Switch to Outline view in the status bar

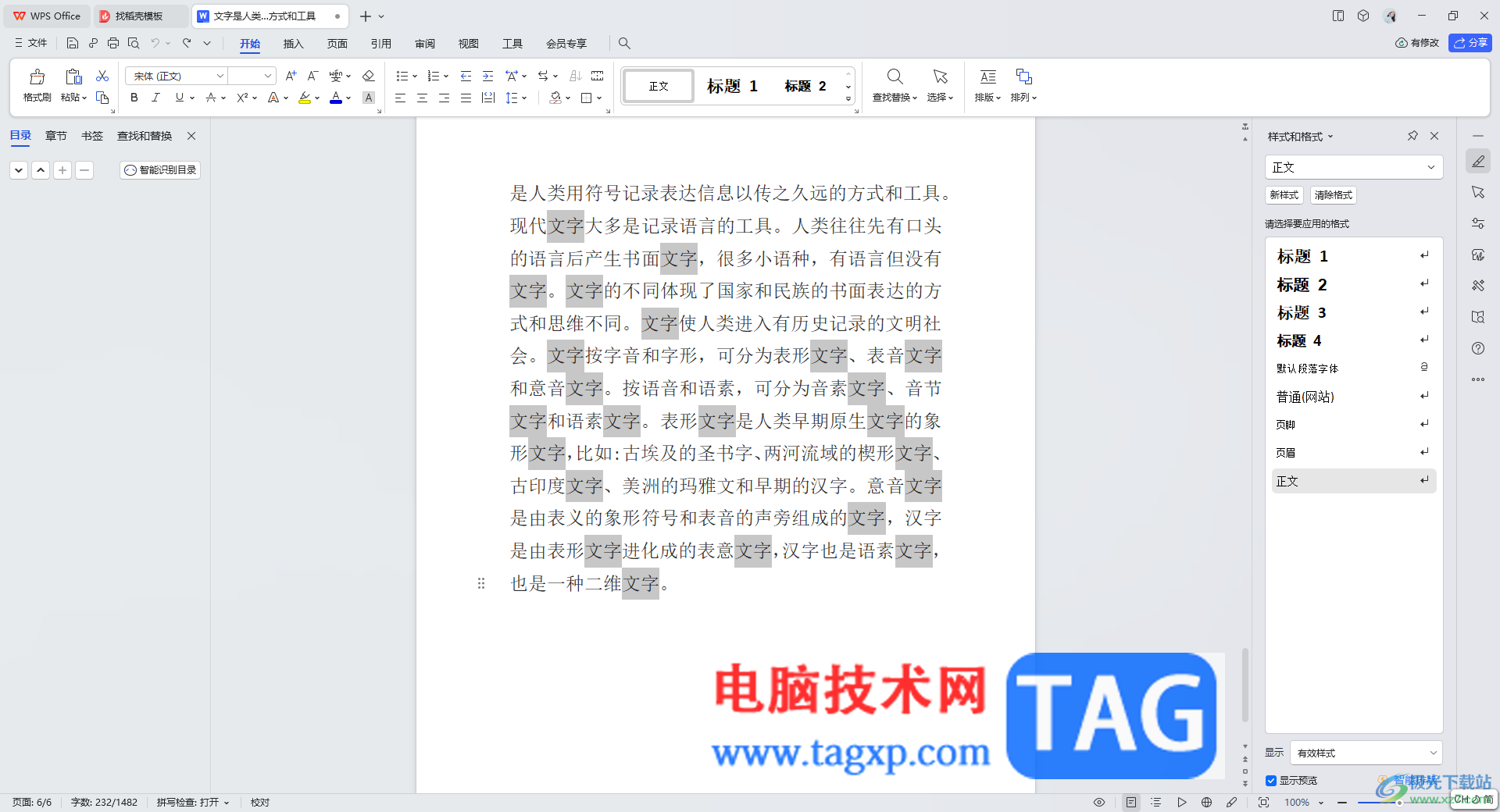coord(1156,802)
